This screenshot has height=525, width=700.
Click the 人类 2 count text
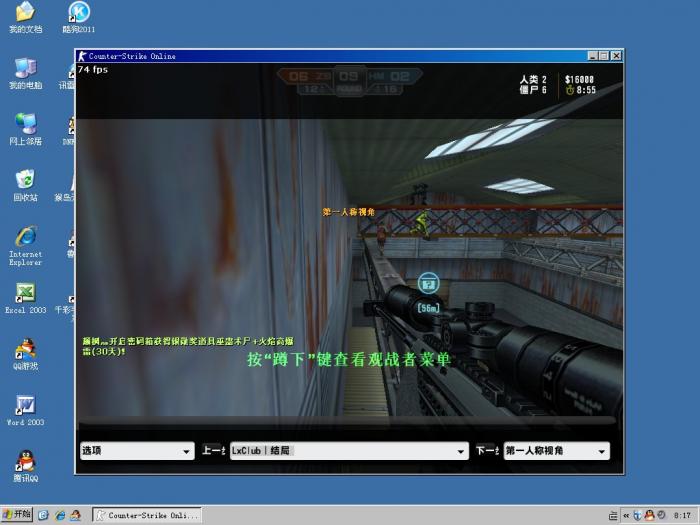533,79
